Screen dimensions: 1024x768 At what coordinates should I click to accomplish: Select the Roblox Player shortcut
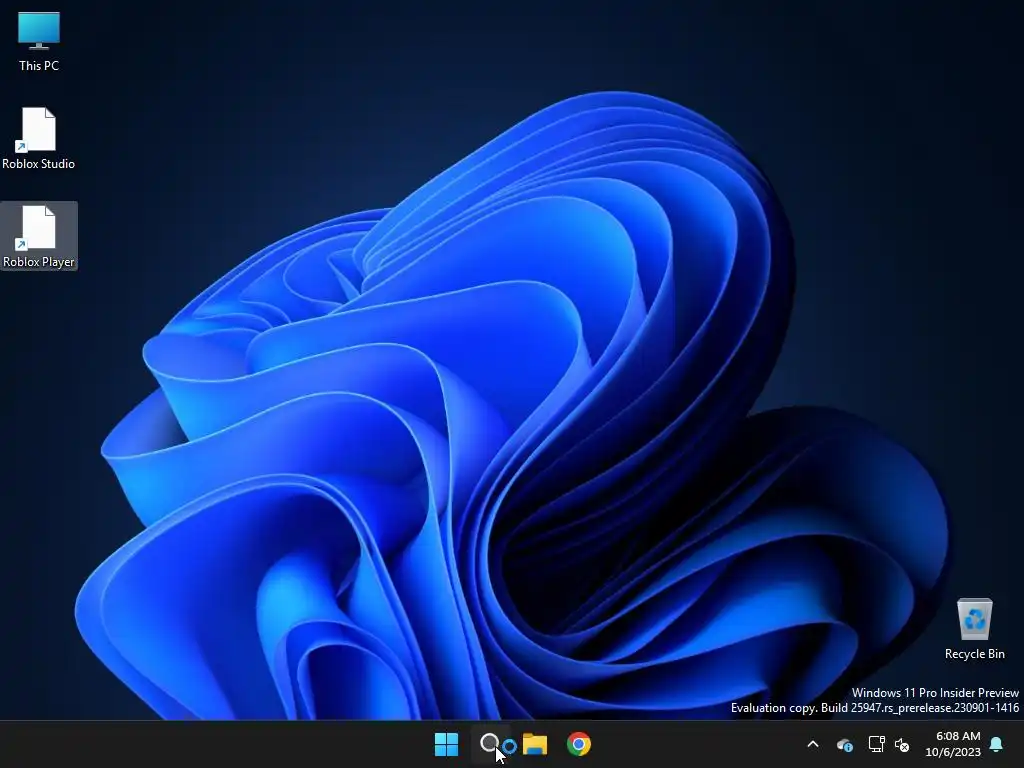(x=39, y=236)
